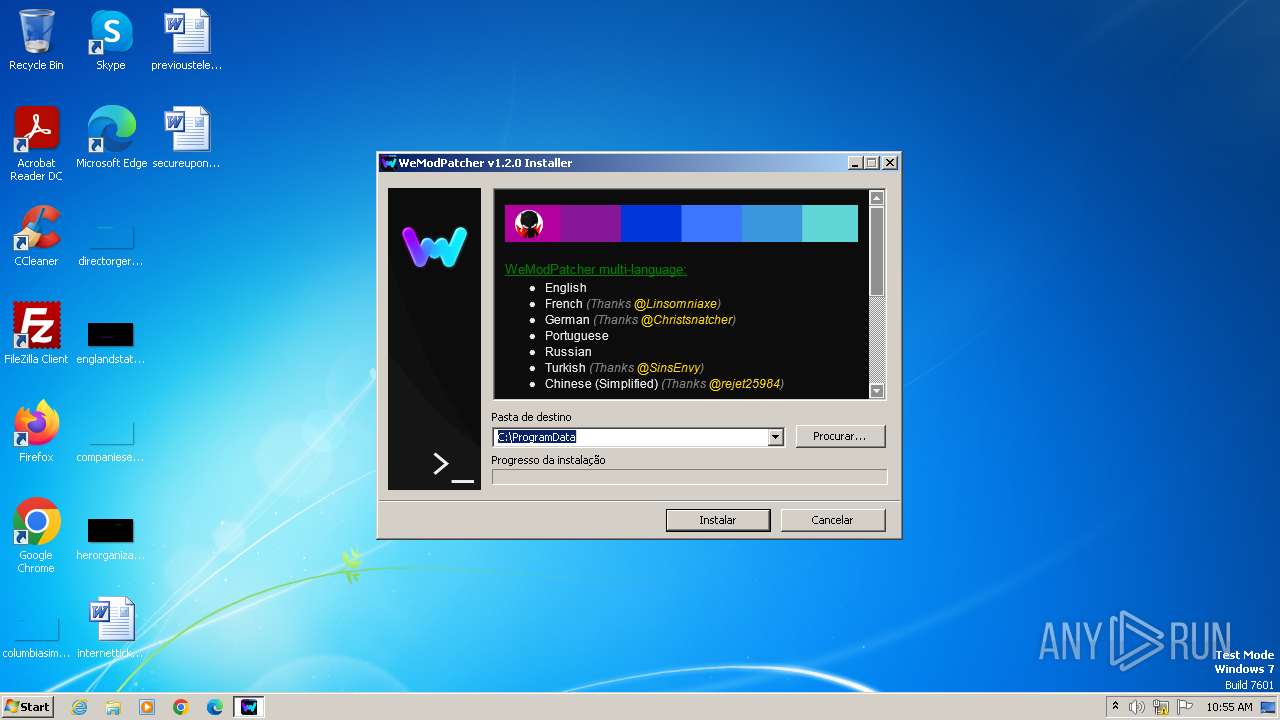Launch the Google Chrome desktop shortcut

pos(36,535)
